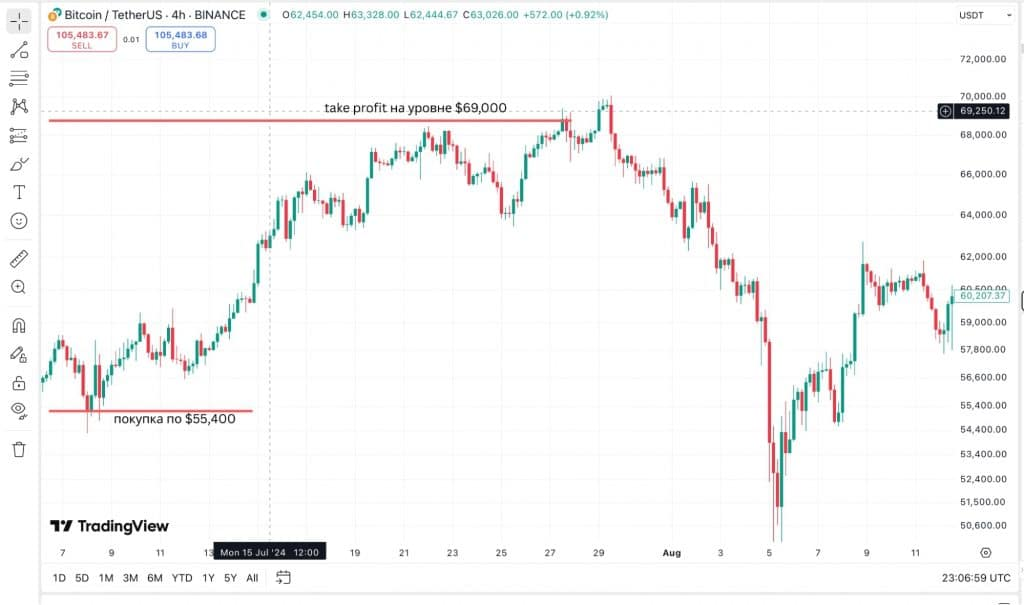Open the emoji icons tool
This screenshot has height=605, width=1024.
click(19, 221)
